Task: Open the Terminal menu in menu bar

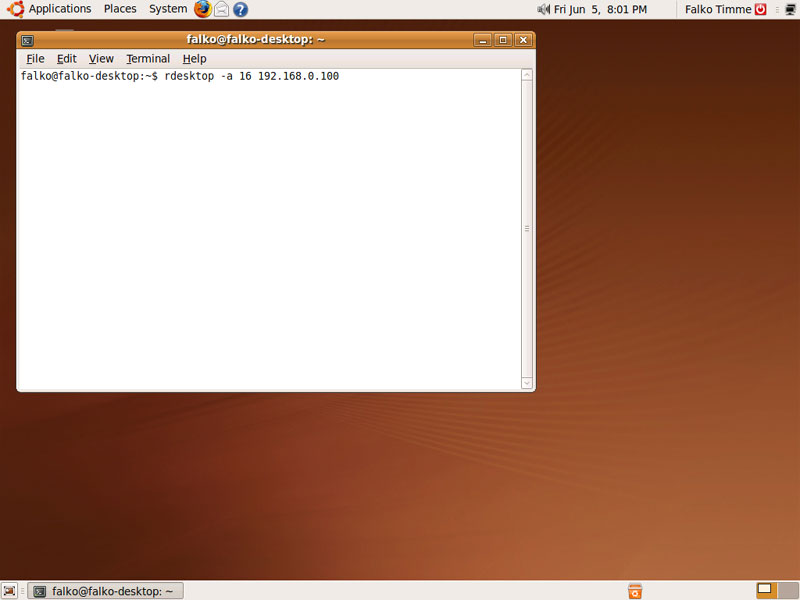Action: [148, 59]
